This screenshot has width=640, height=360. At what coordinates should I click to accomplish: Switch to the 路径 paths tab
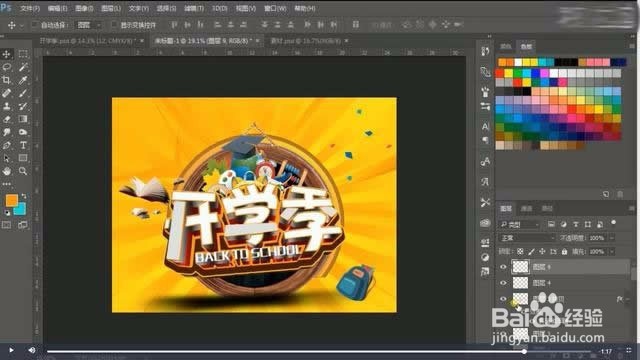[x=547, y=209]
